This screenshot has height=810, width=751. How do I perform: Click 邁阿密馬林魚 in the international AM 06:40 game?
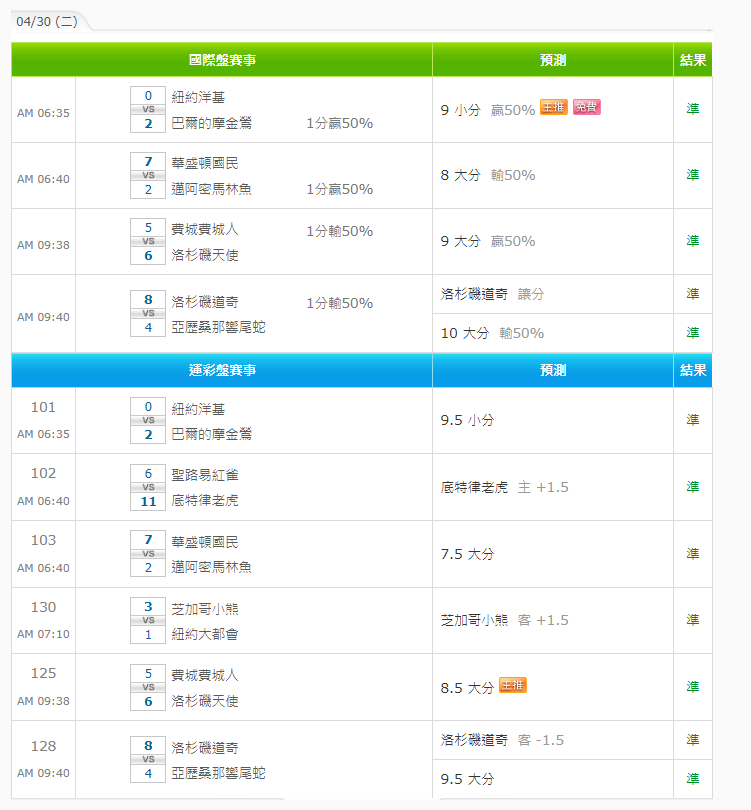tap(212, 189)
